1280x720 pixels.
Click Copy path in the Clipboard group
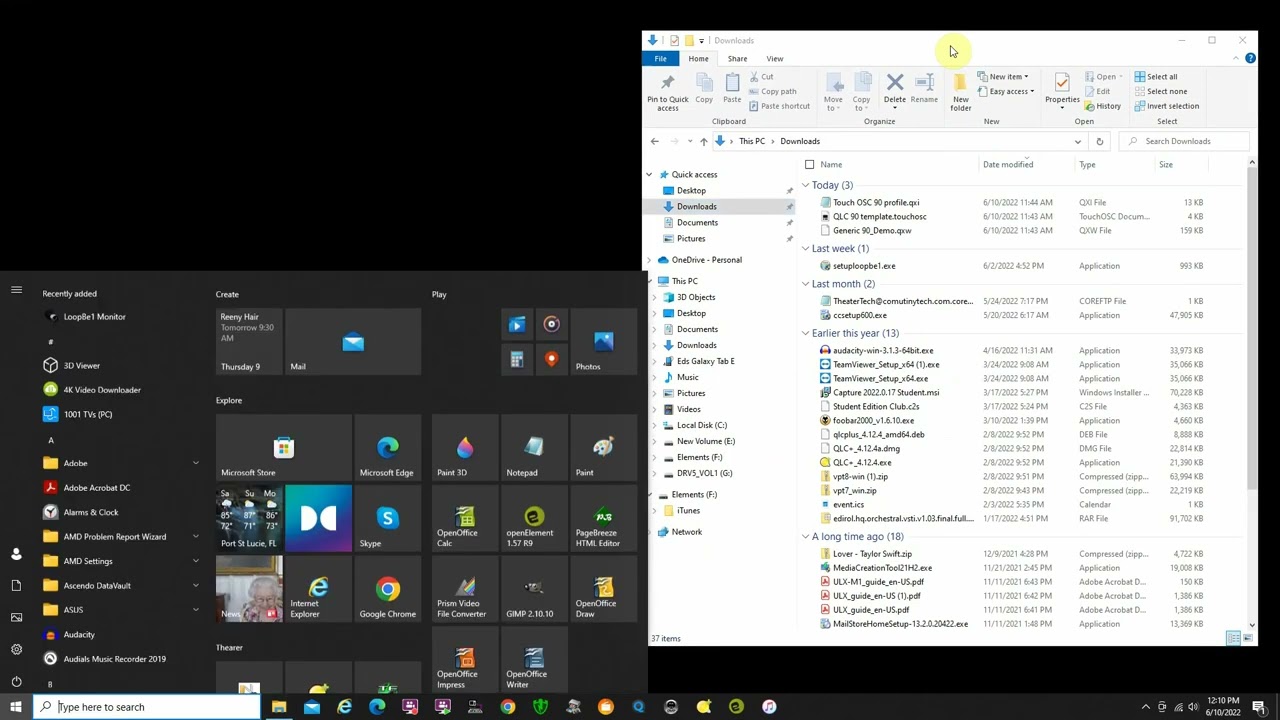pyautogui.click(x=773, y=91)
